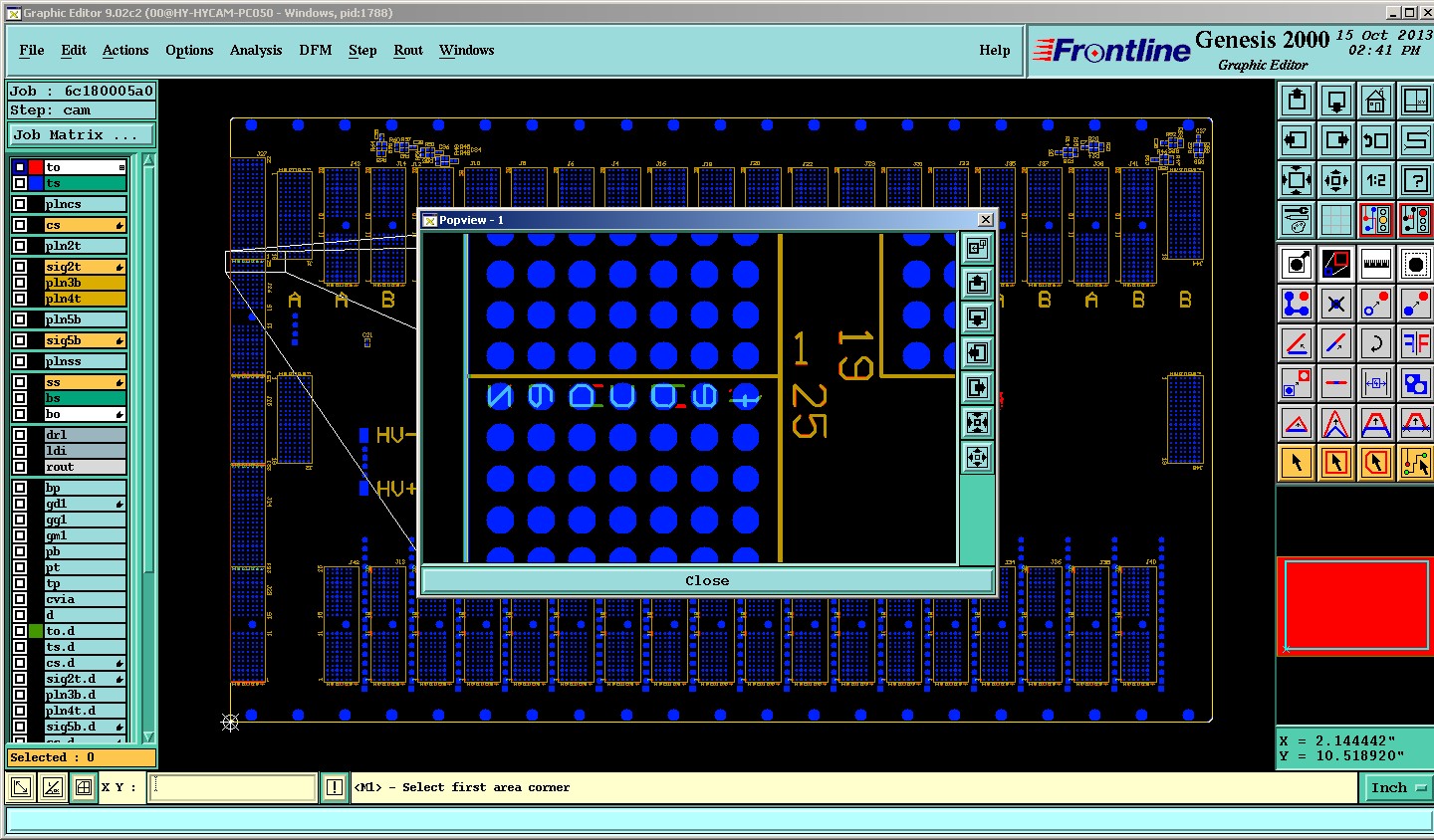Screen dimensions: 1434x840
Task: Select the rectangle area selection arrow
Action: (1336, 463)
